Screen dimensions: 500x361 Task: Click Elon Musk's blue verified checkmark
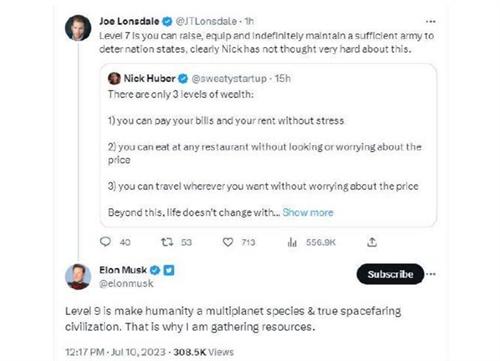coord(154,270)
